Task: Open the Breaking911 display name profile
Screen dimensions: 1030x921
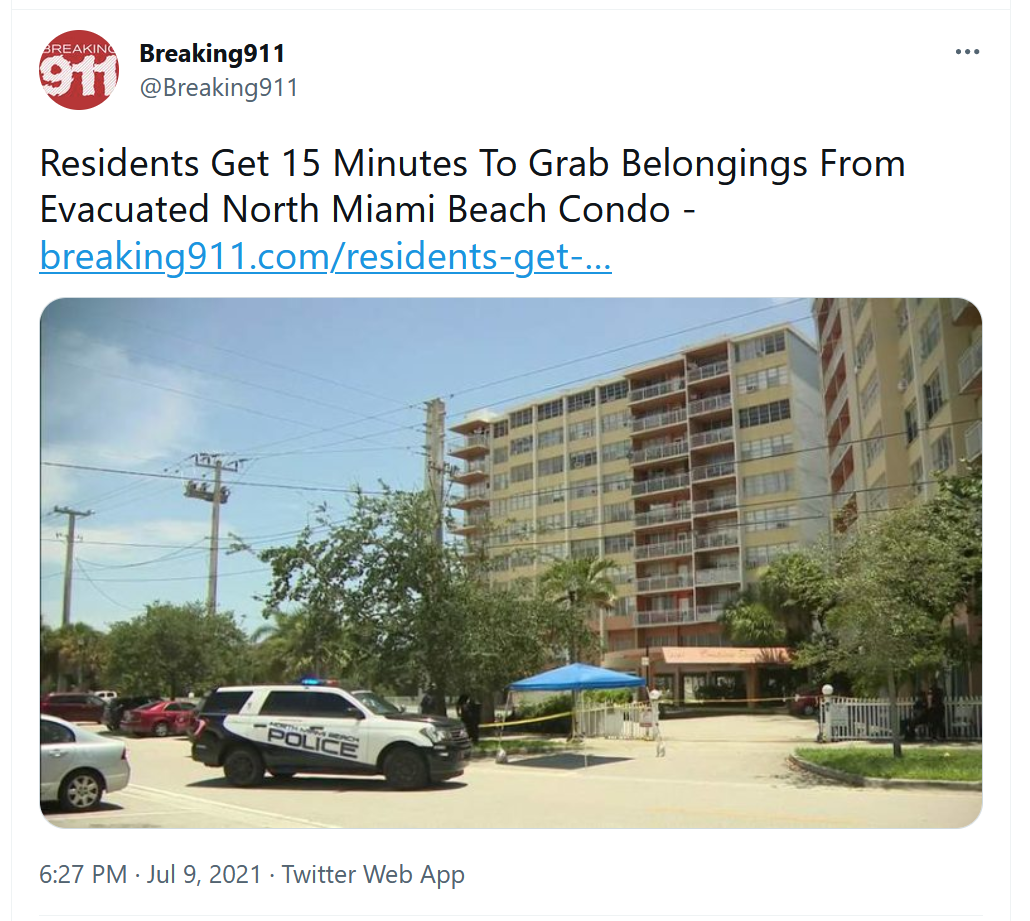Action: pyautogui.click(x=212, y=53)
